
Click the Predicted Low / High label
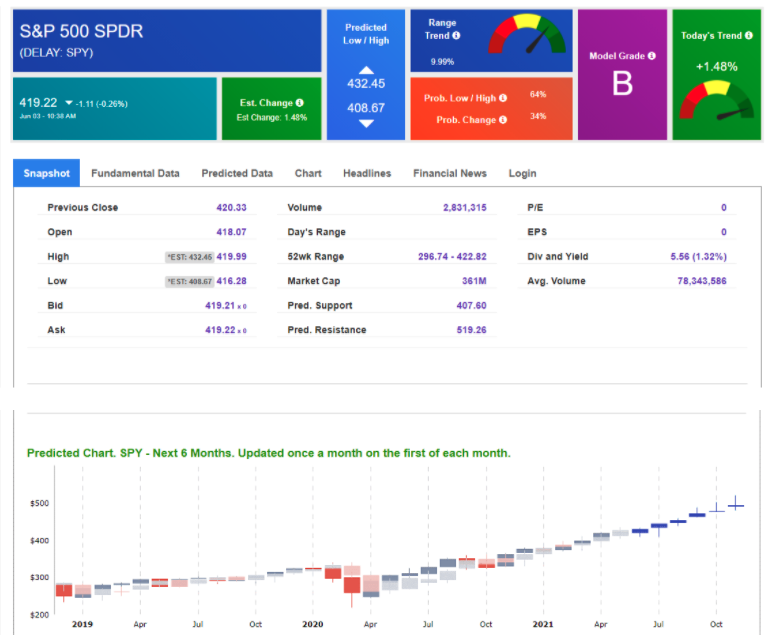point(366,34)
